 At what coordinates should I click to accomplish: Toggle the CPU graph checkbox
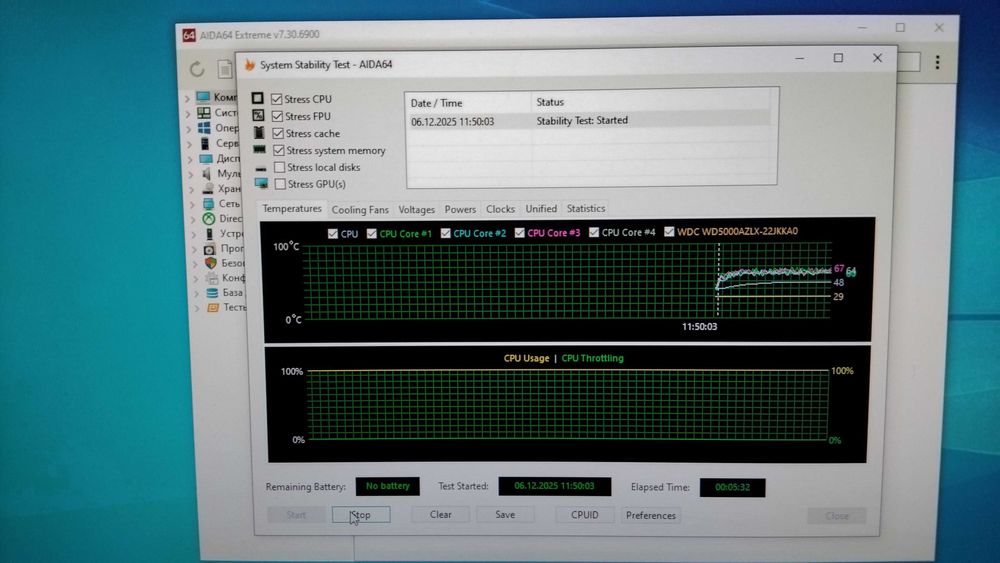pyautogui.click(x=332, y=234)
